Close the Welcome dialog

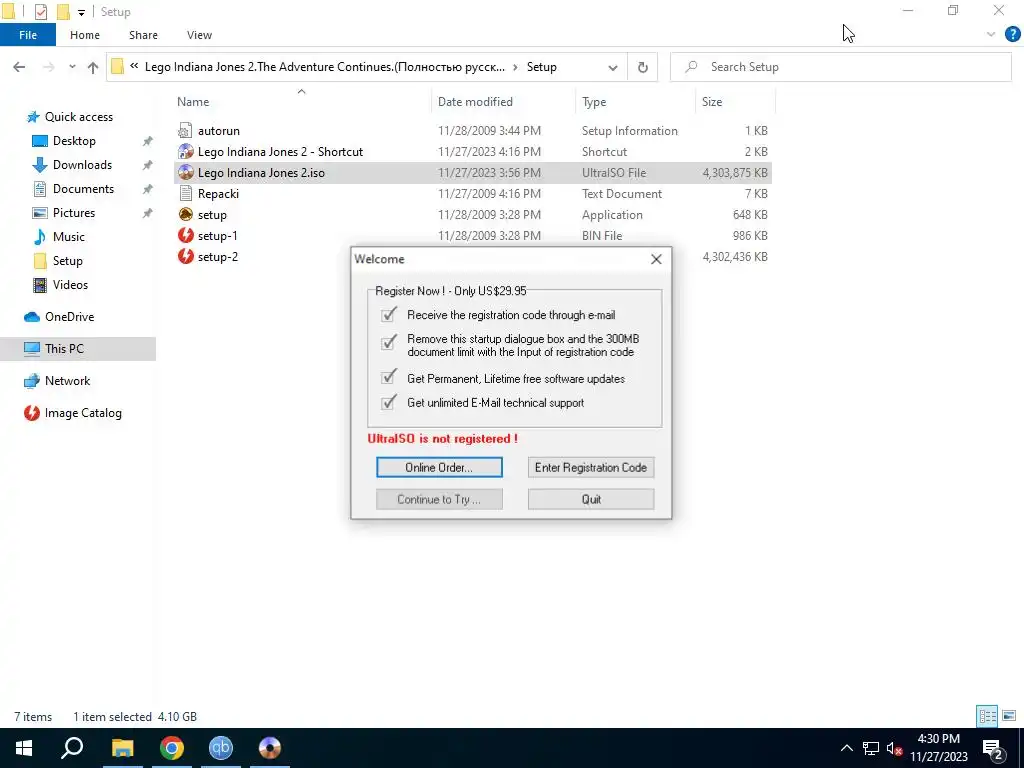[656, 259]
